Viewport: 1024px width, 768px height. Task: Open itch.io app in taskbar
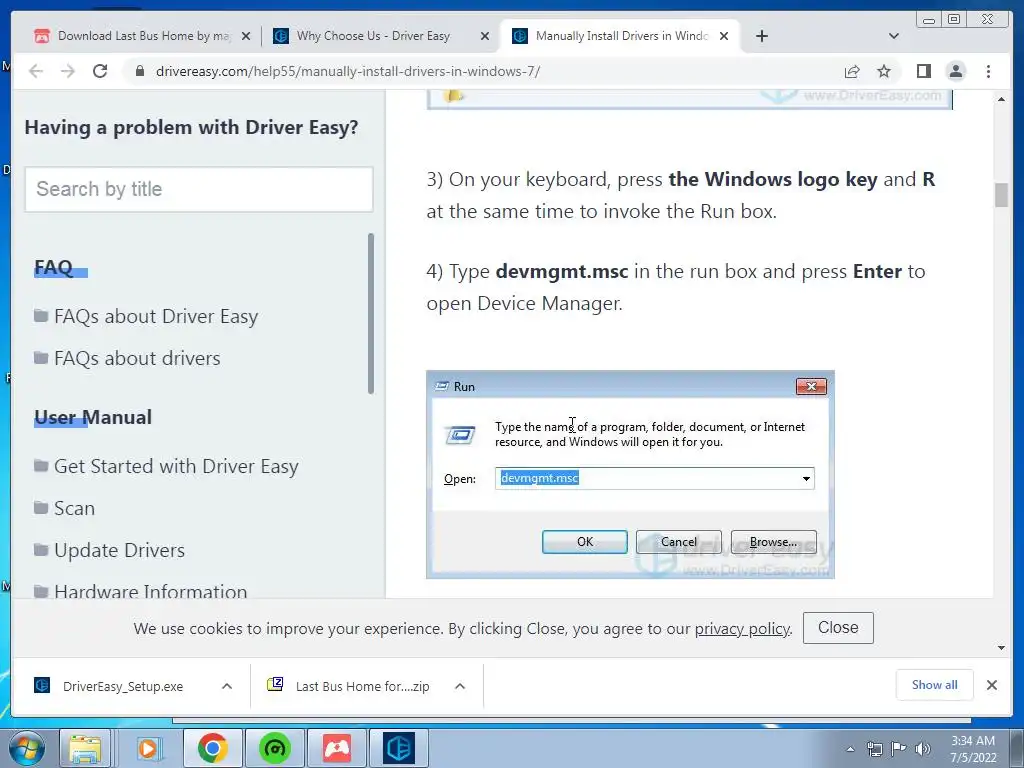(337, 748)
